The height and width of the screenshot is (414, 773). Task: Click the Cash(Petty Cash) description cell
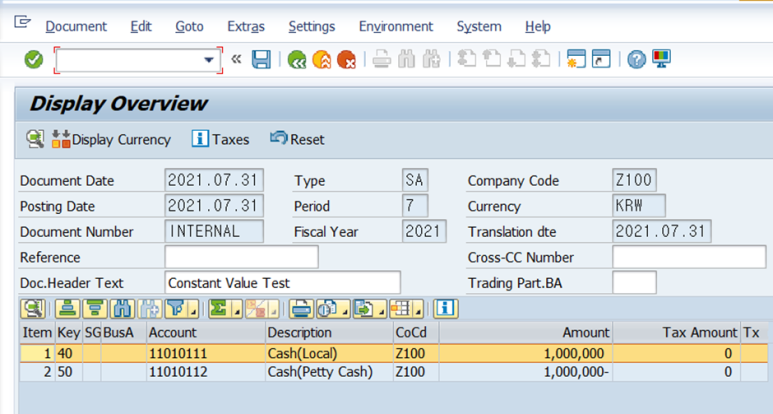pyautogui.click(x=329, y=372)
